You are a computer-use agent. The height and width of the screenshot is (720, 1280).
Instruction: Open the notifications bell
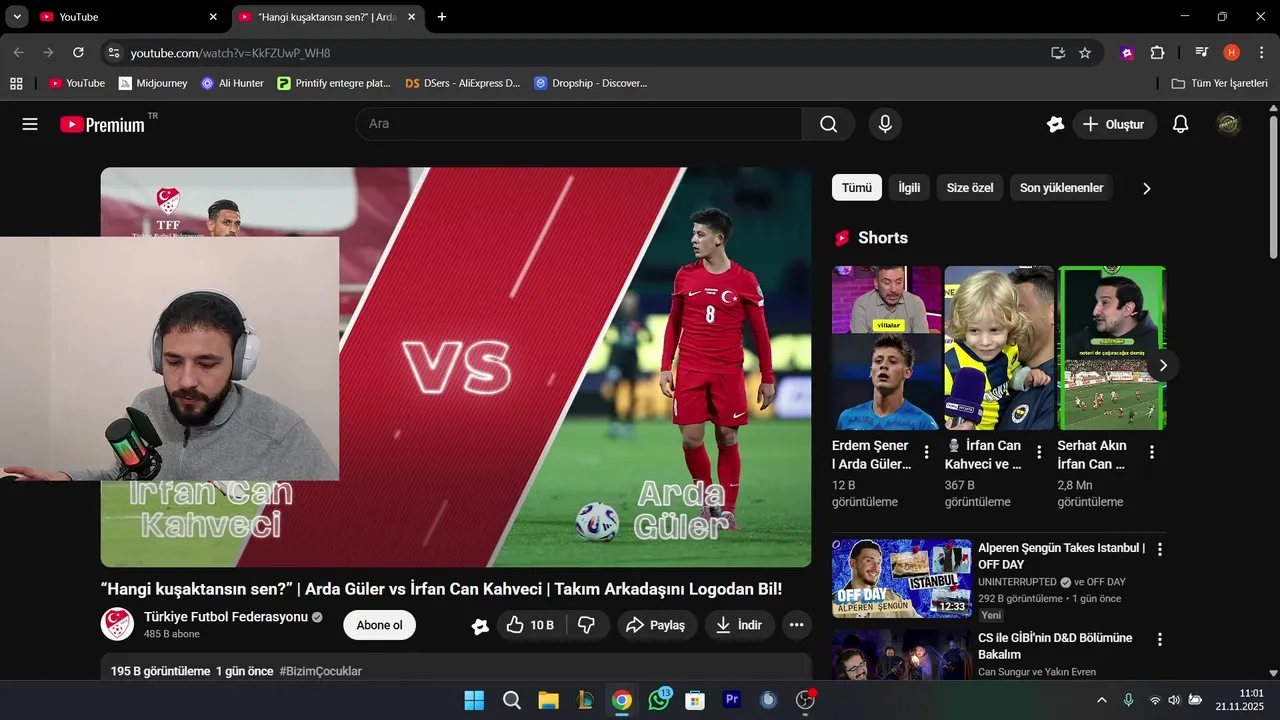pos(1180,124)
